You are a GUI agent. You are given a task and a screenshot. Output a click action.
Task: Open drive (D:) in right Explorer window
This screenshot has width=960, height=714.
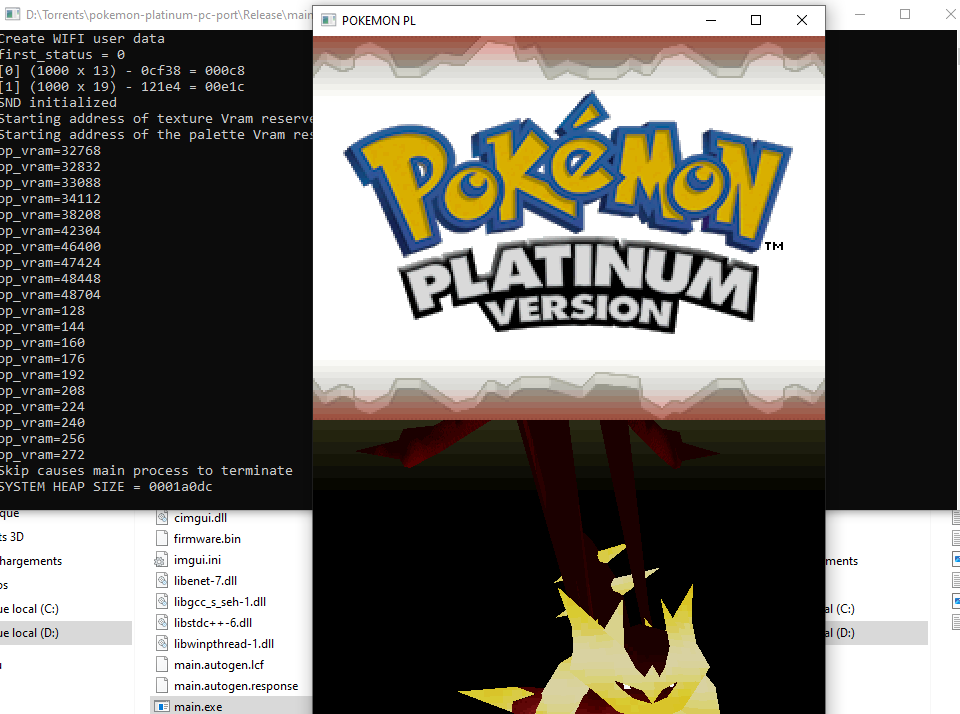(x=840, y=633)
